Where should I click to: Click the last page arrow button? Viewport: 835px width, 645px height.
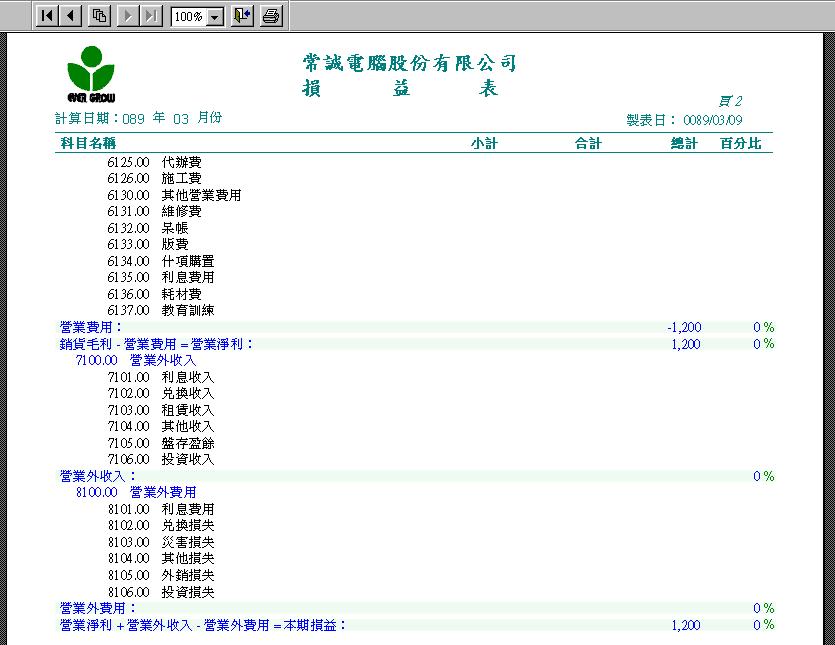pos(150,16)
